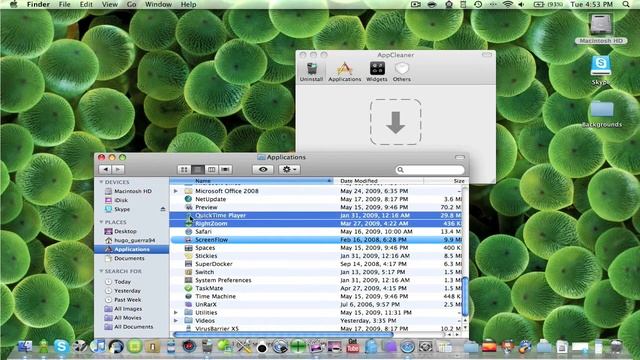Click the Uninstall icon in AppCleaner
The width and height of the screenshot is (640, 360).
click(311, 72)
